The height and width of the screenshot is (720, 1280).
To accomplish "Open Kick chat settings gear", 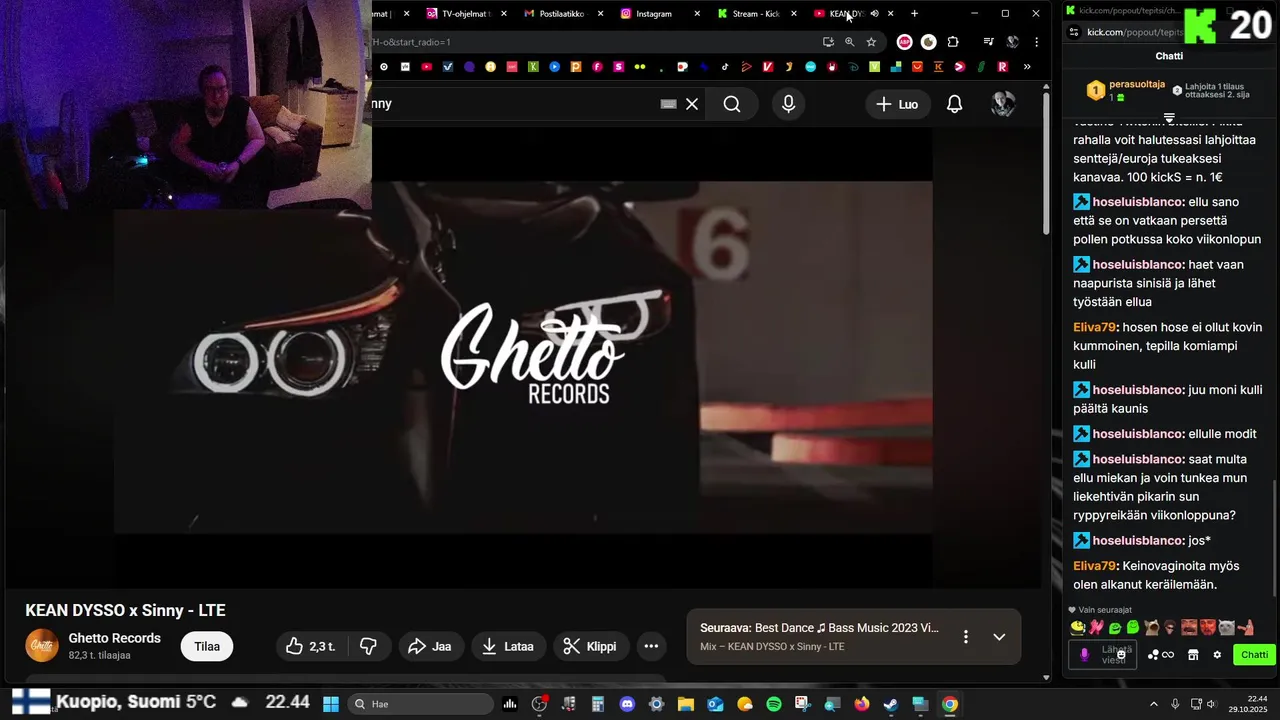I will click(1217, 655).
